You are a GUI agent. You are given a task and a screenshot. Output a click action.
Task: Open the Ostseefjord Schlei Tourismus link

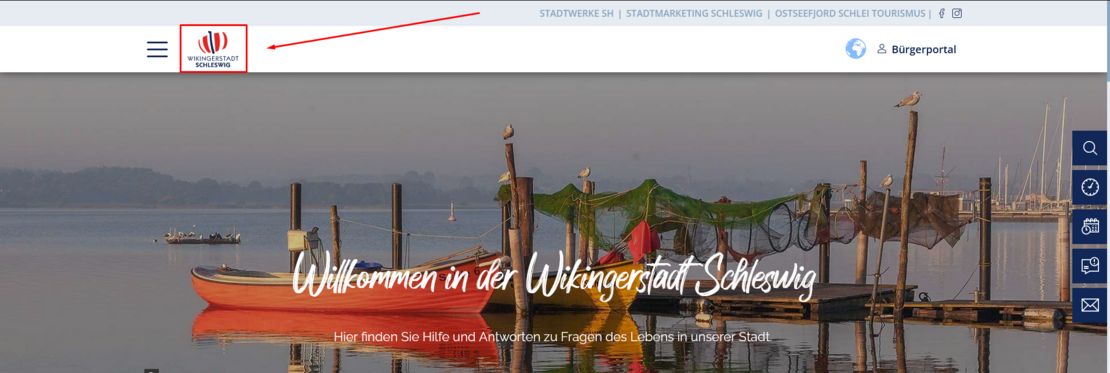[850, 13]
